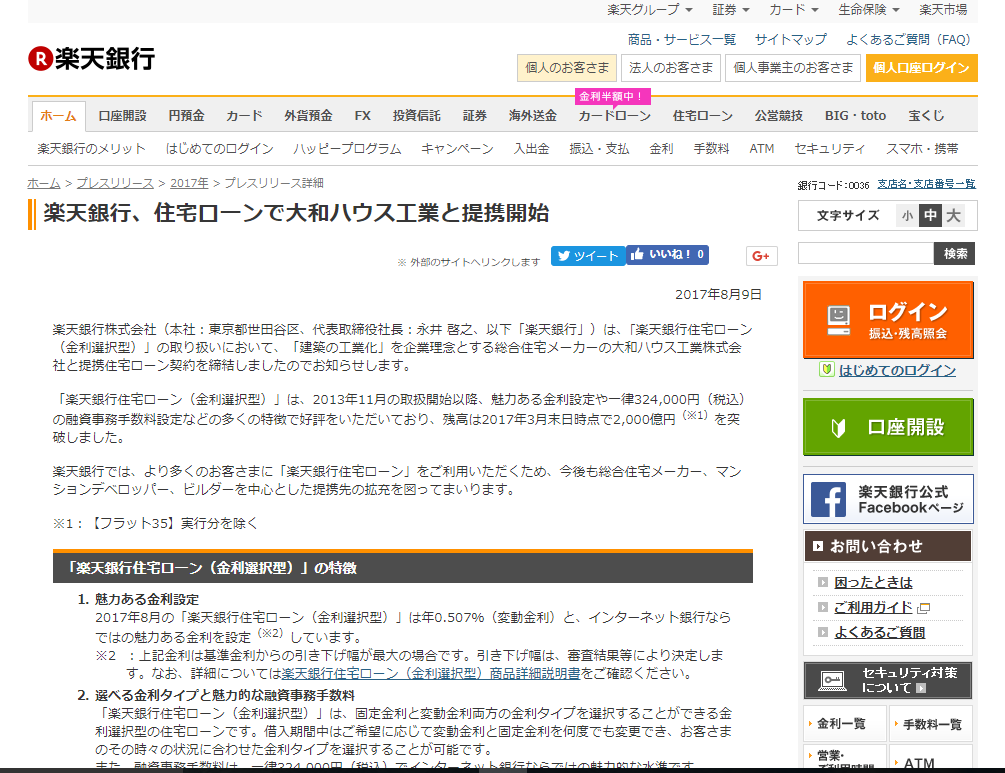1005x773 pixels.
Task: Open FX navigation item
Action: [363, 116]
